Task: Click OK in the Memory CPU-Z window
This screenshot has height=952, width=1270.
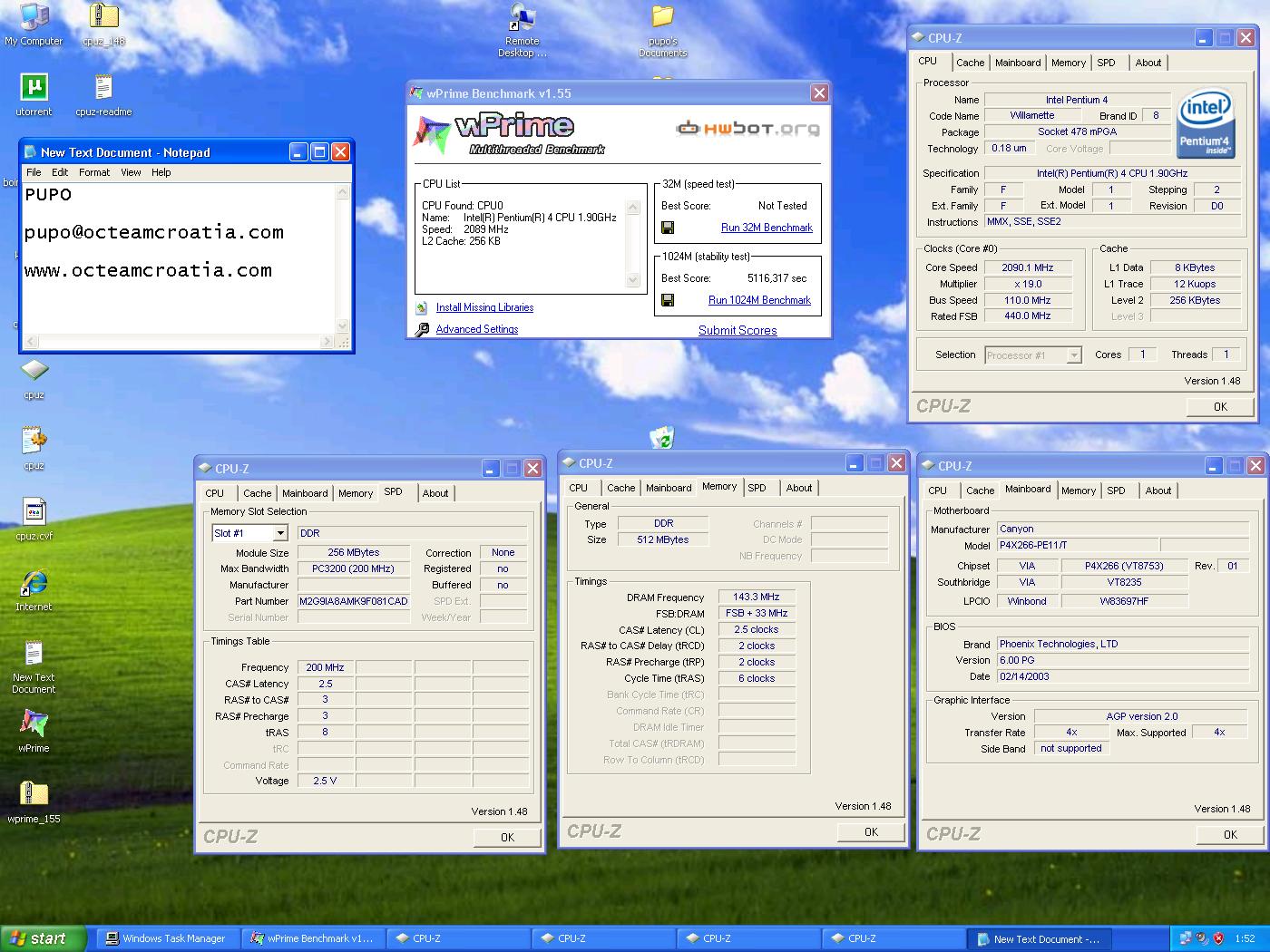Action: click(871, 832)
